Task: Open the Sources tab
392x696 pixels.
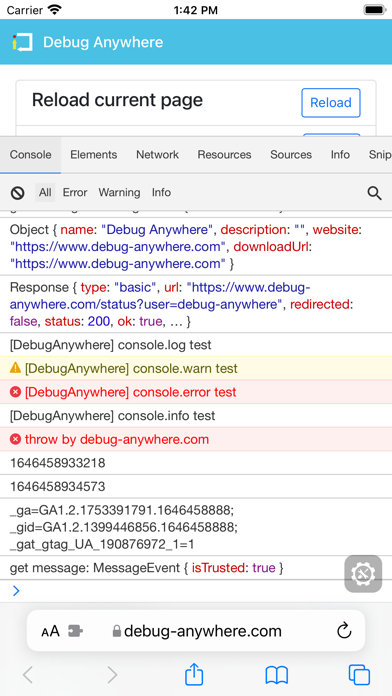Action: coord(291,154)
